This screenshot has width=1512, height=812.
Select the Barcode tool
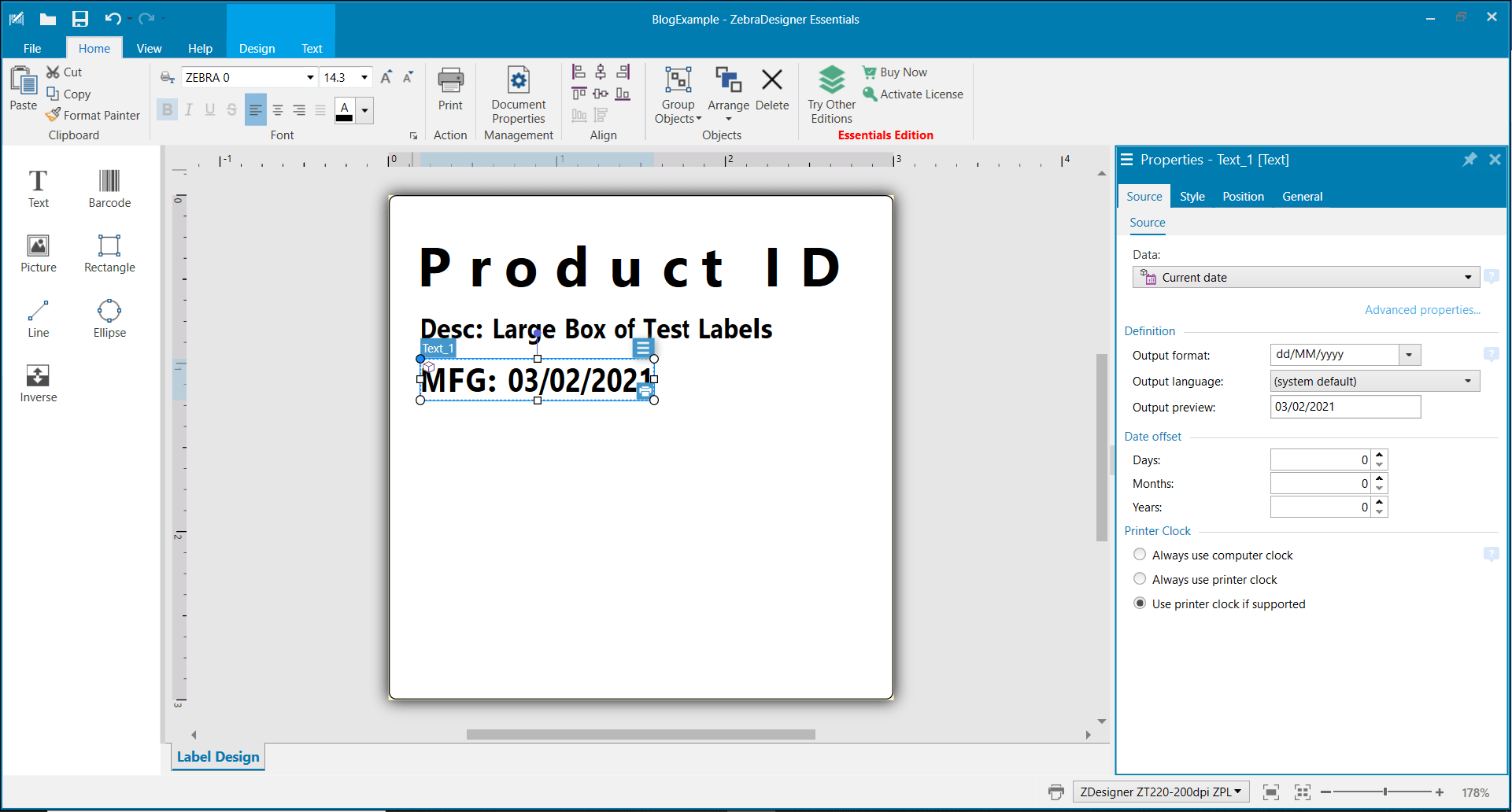[109, 189]
